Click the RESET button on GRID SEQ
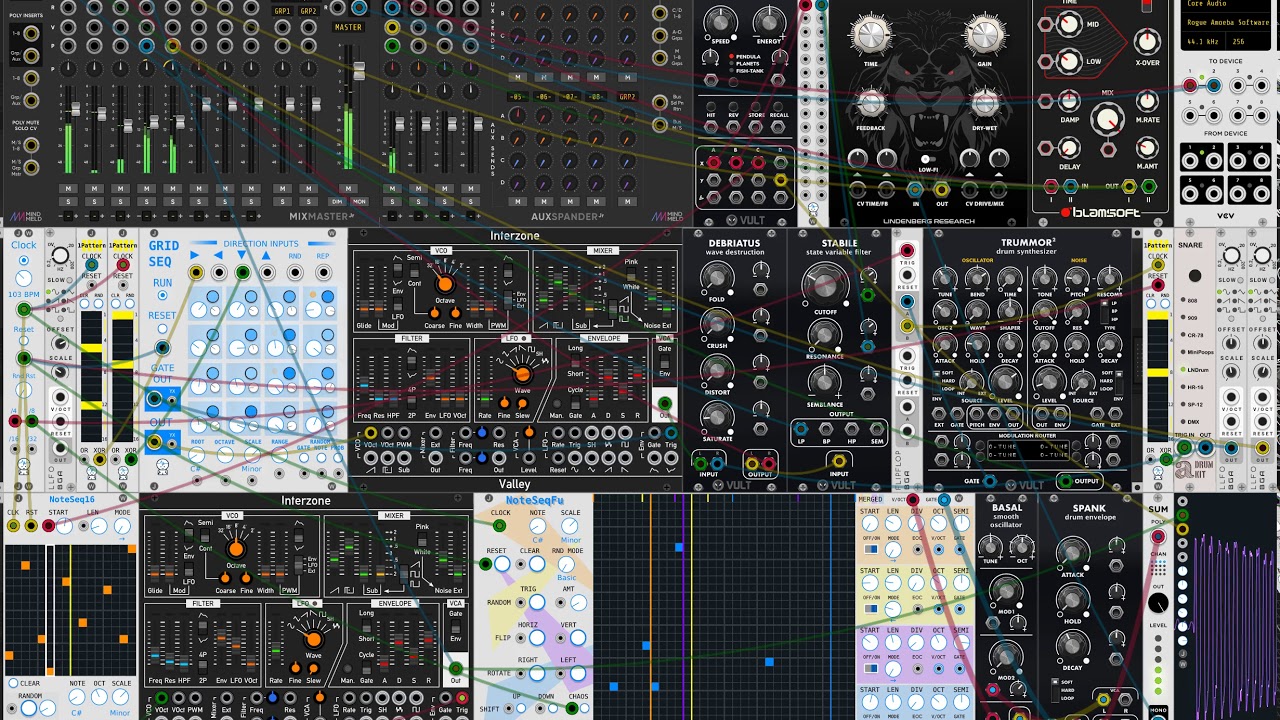Screen dimensions: 1280x720 coord(162,329)
